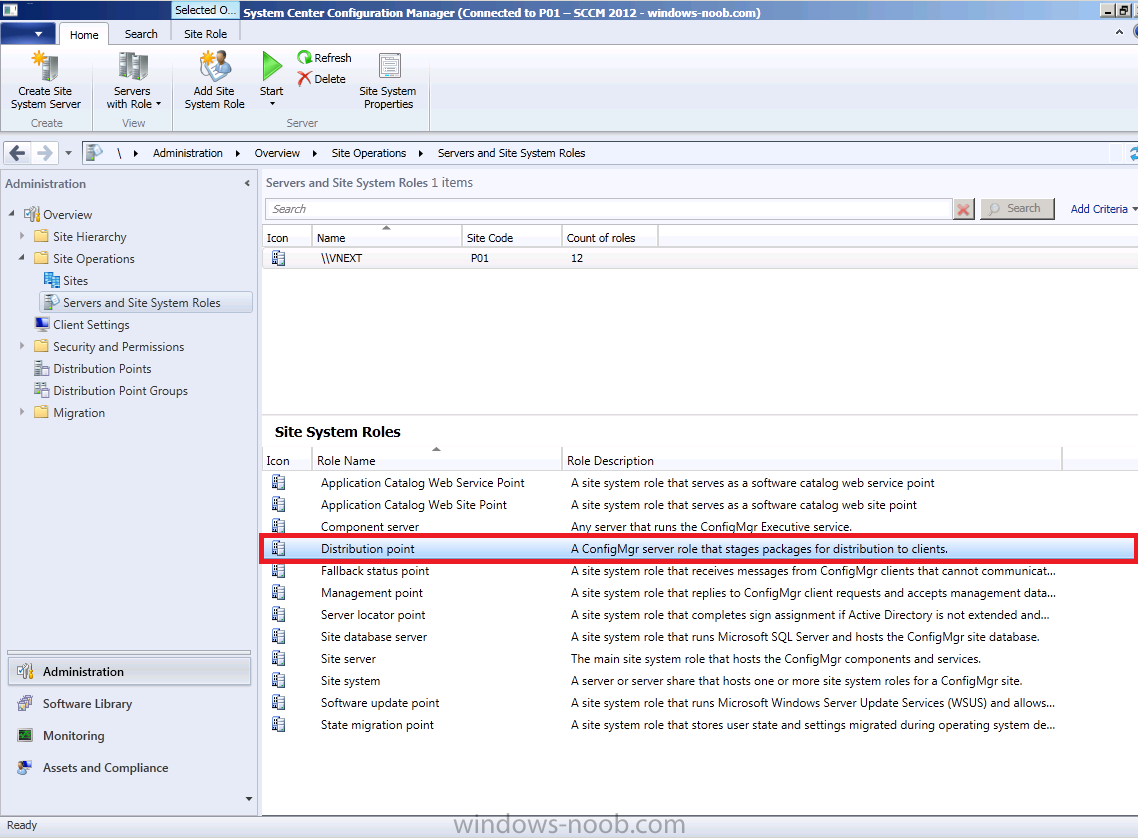Sort by the Count of roles column
Viewport: 1138px width, 839px height.
point(610,237)
